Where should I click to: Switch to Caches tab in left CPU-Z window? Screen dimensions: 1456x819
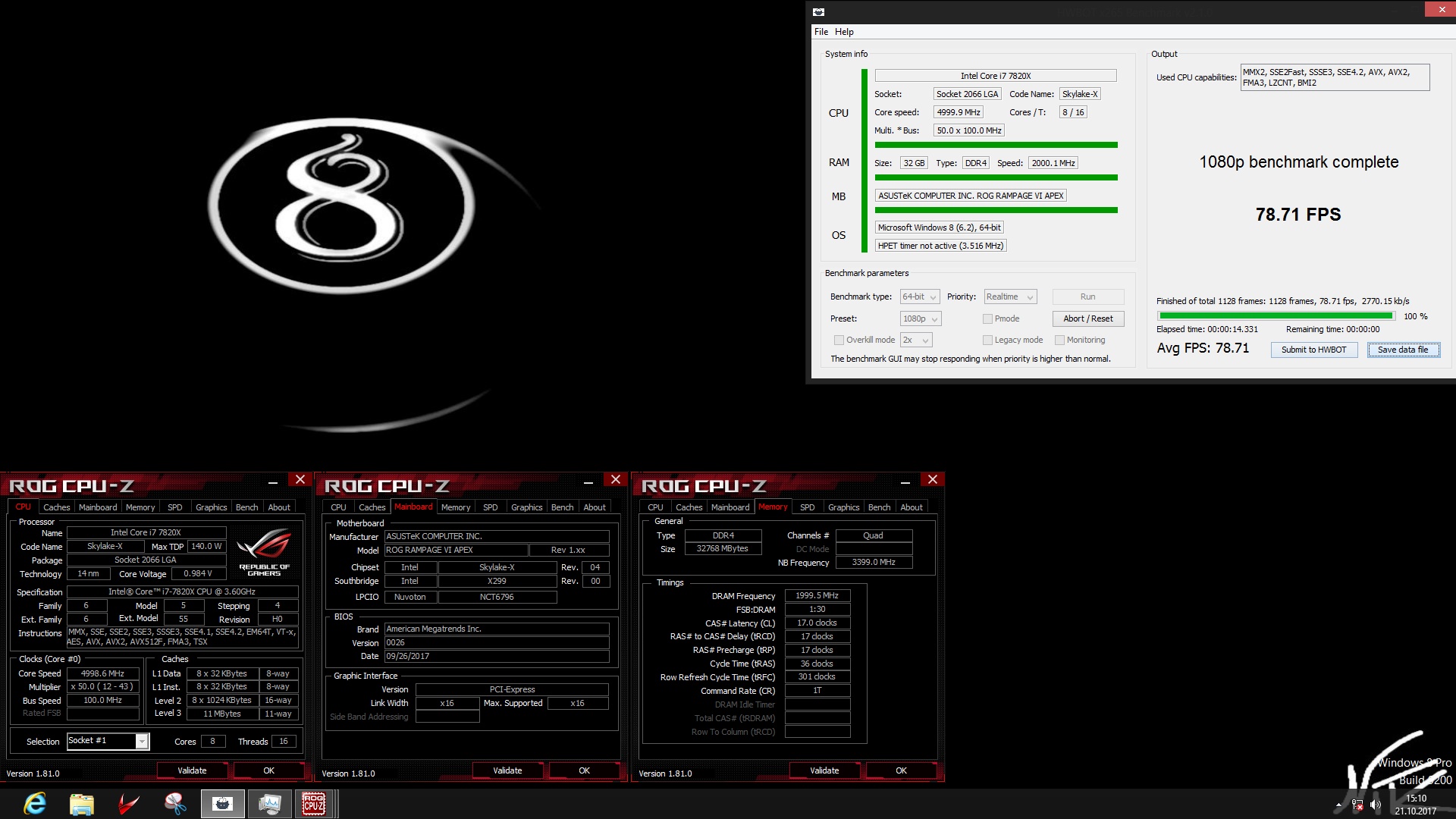(x=56, y=507)
